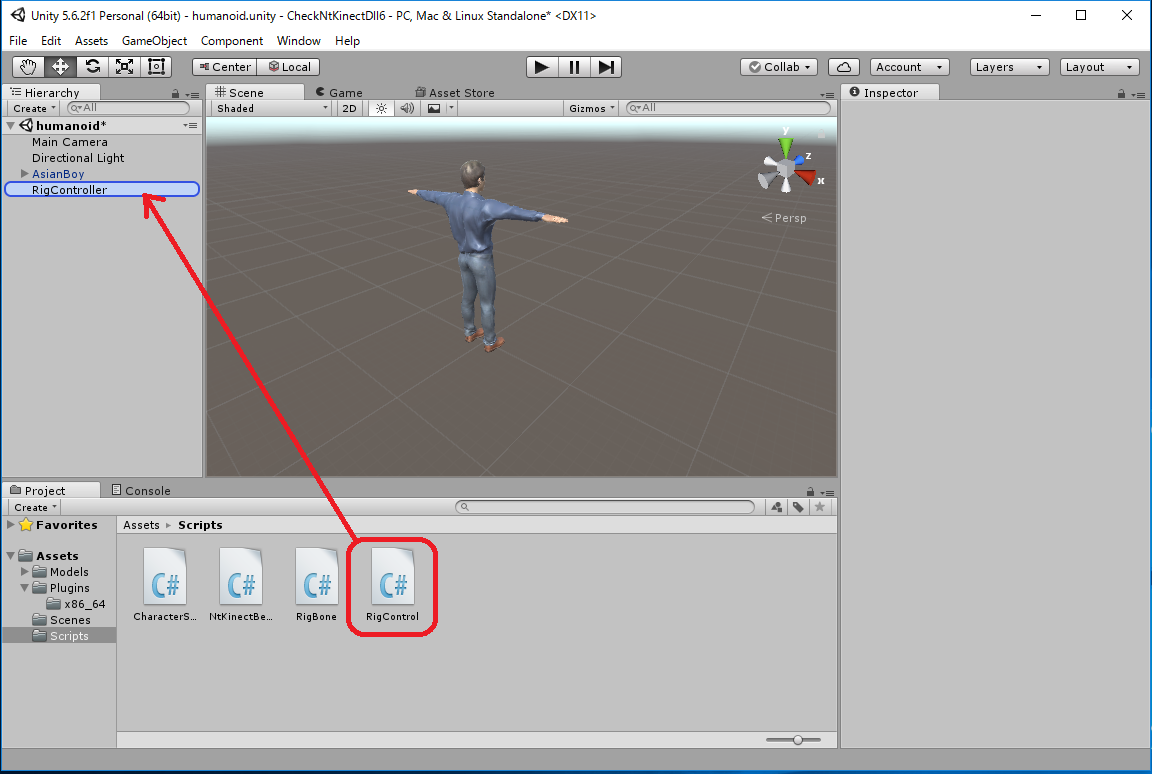Open the Layers dropdown
Image resolution: width=1152 pixels, height=774 pixels.
point(1009,67)
